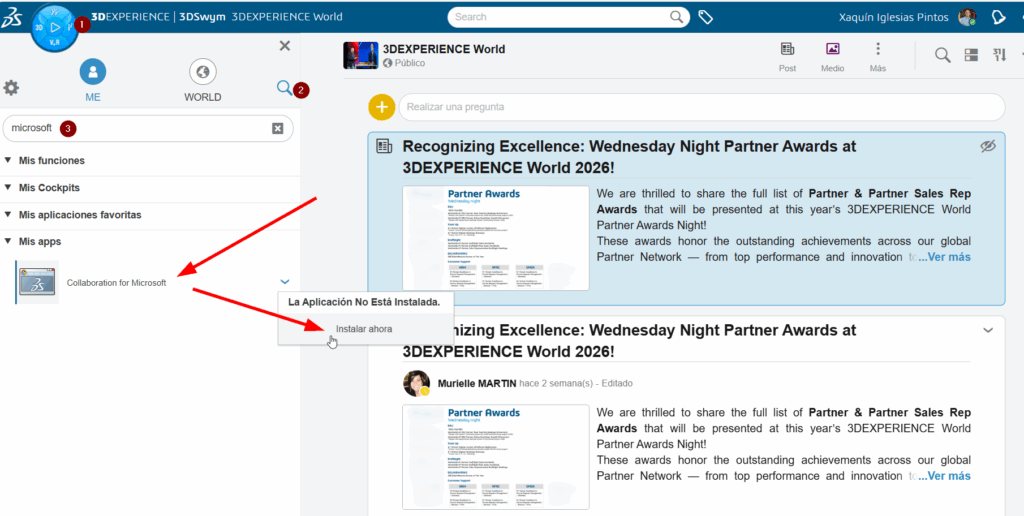Search within the community feed
1024x516 pixels.
click(x=942, y=56)
